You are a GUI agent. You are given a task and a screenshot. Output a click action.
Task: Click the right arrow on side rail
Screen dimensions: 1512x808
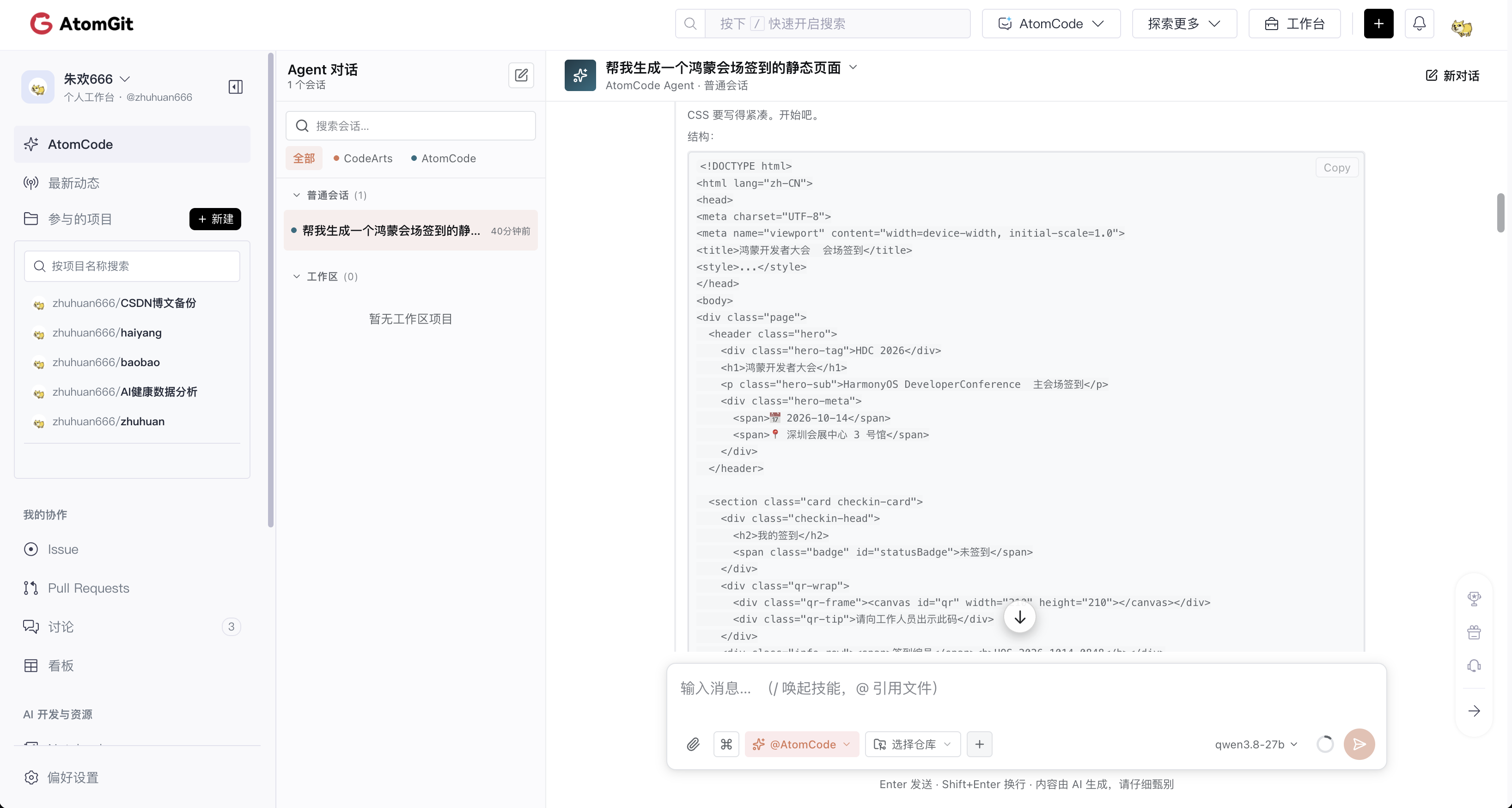tap(1474, 710)
